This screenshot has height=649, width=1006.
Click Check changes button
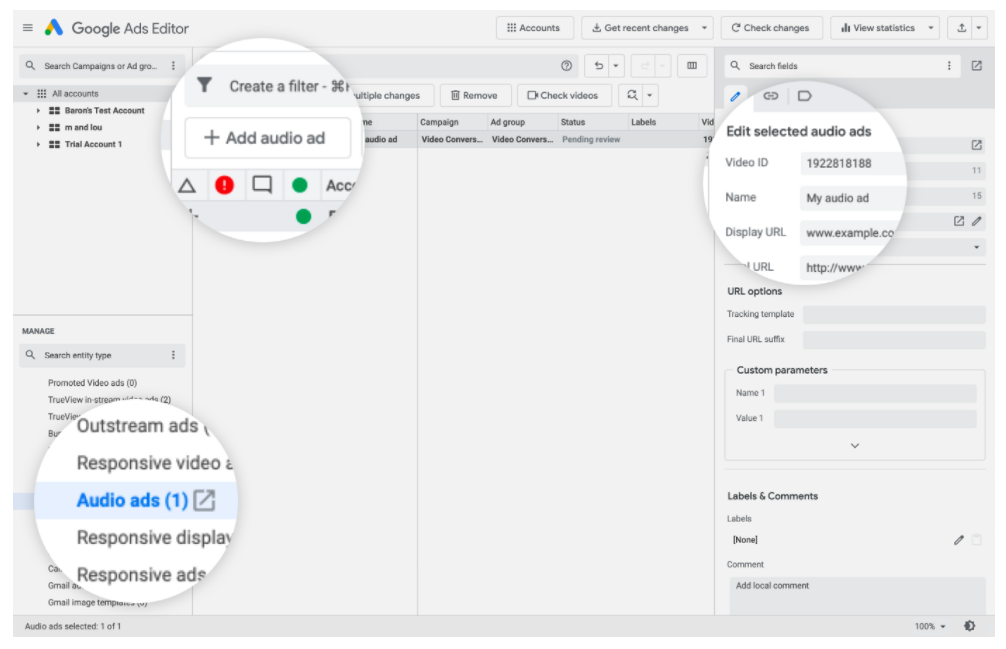coord(771,28)
